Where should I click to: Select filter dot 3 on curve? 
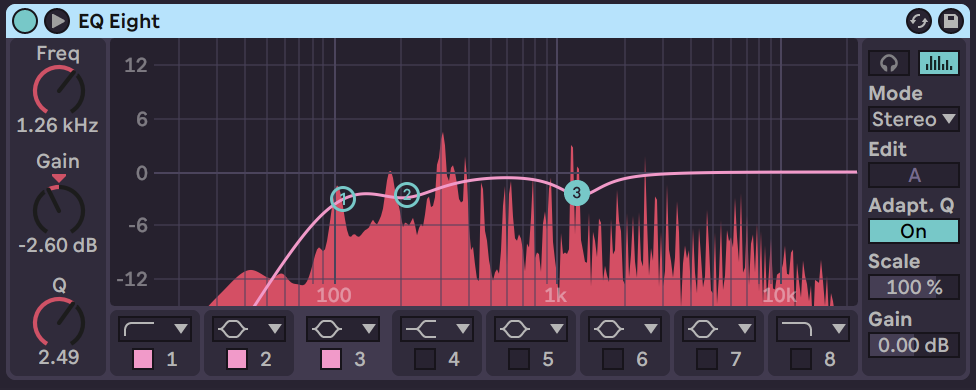click(x=577, y=193)
